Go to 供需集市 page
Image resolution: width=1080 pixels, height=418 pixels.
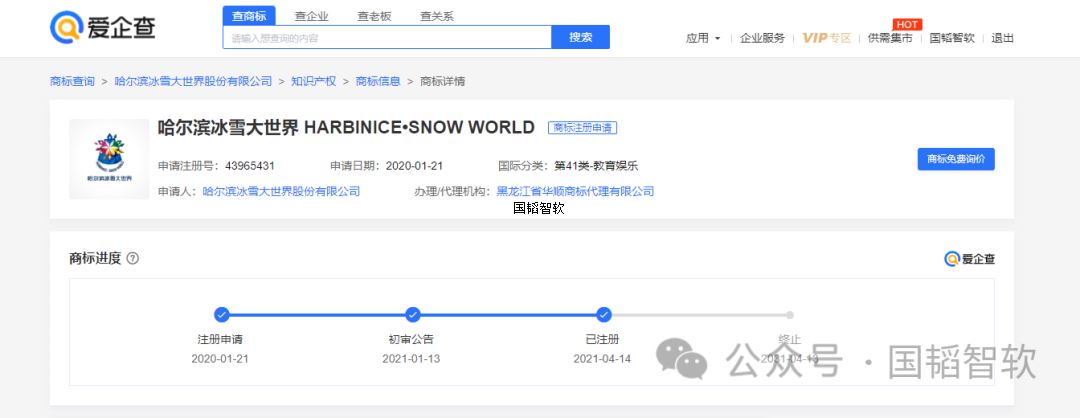click(890, 38)
